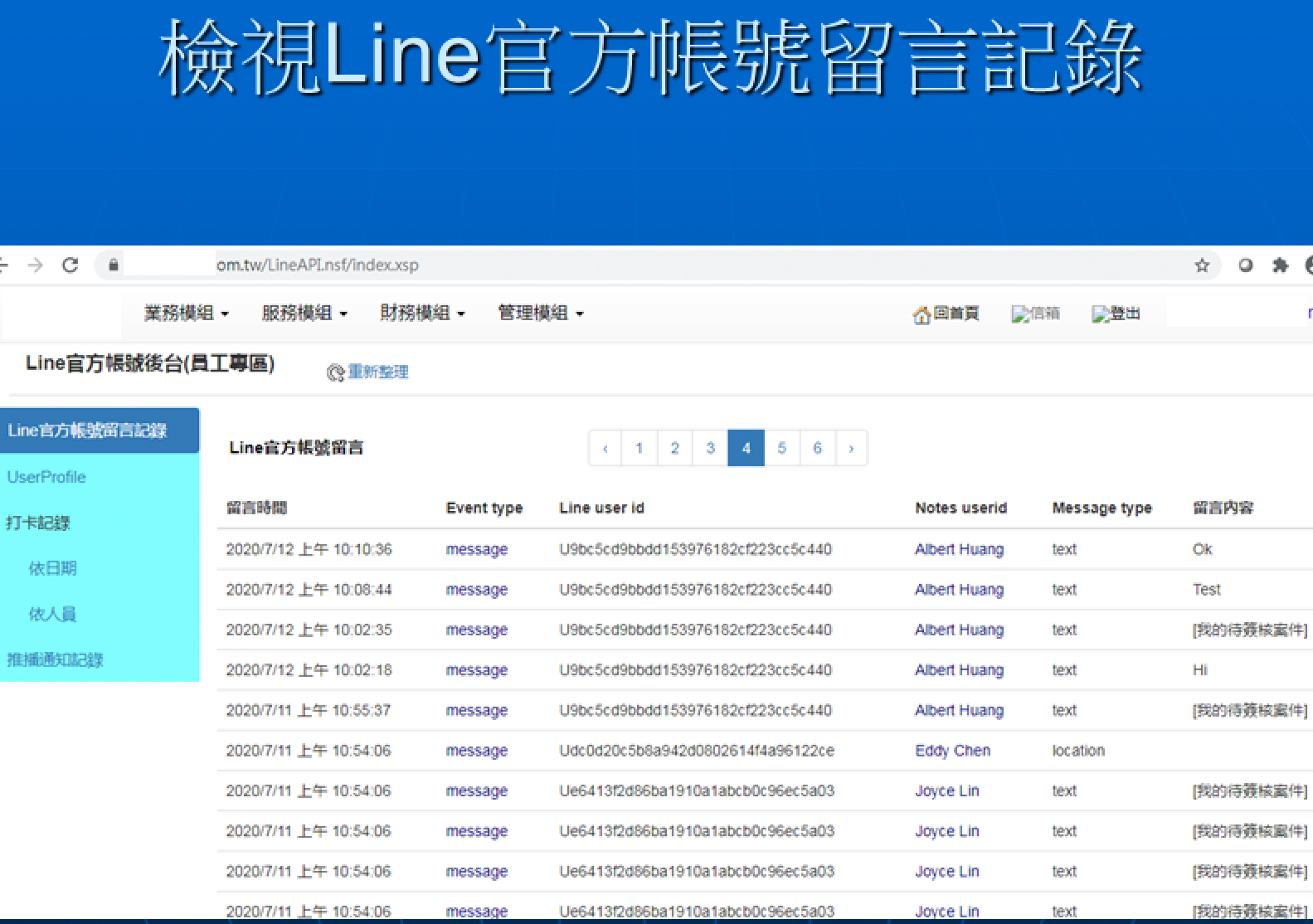This screenshot has width=1313, height=924.
Task: Go to page 2 of messages
Action: (675, 448)
